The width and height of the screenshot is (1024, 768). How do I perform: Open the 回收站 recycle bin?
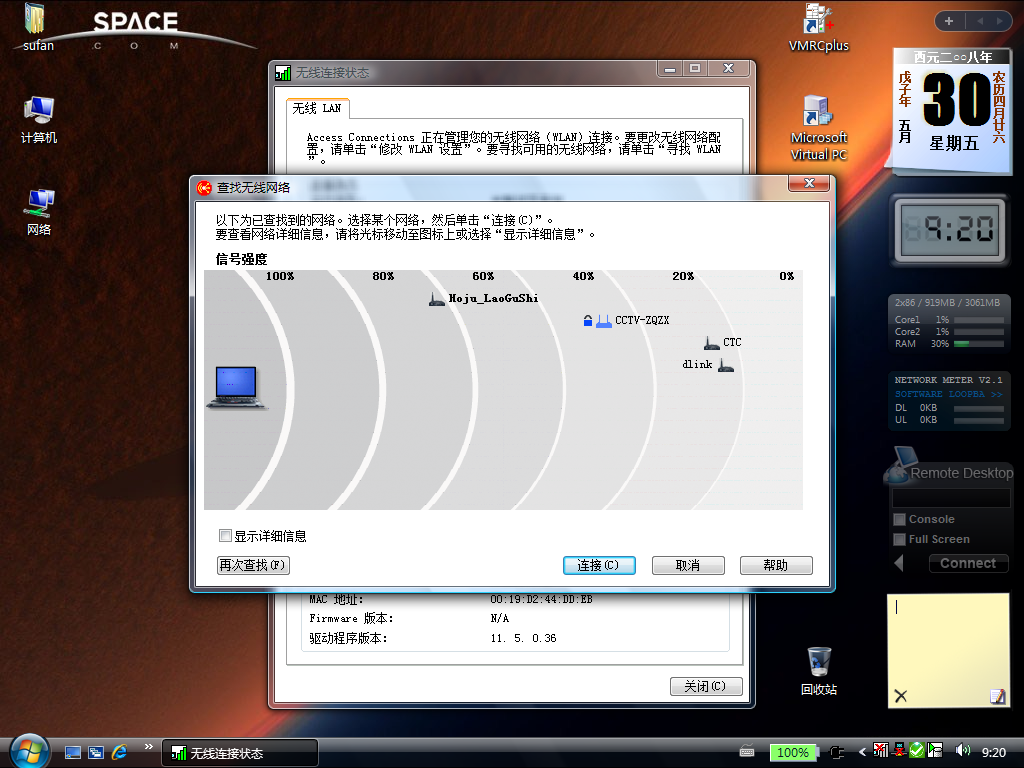818,671
